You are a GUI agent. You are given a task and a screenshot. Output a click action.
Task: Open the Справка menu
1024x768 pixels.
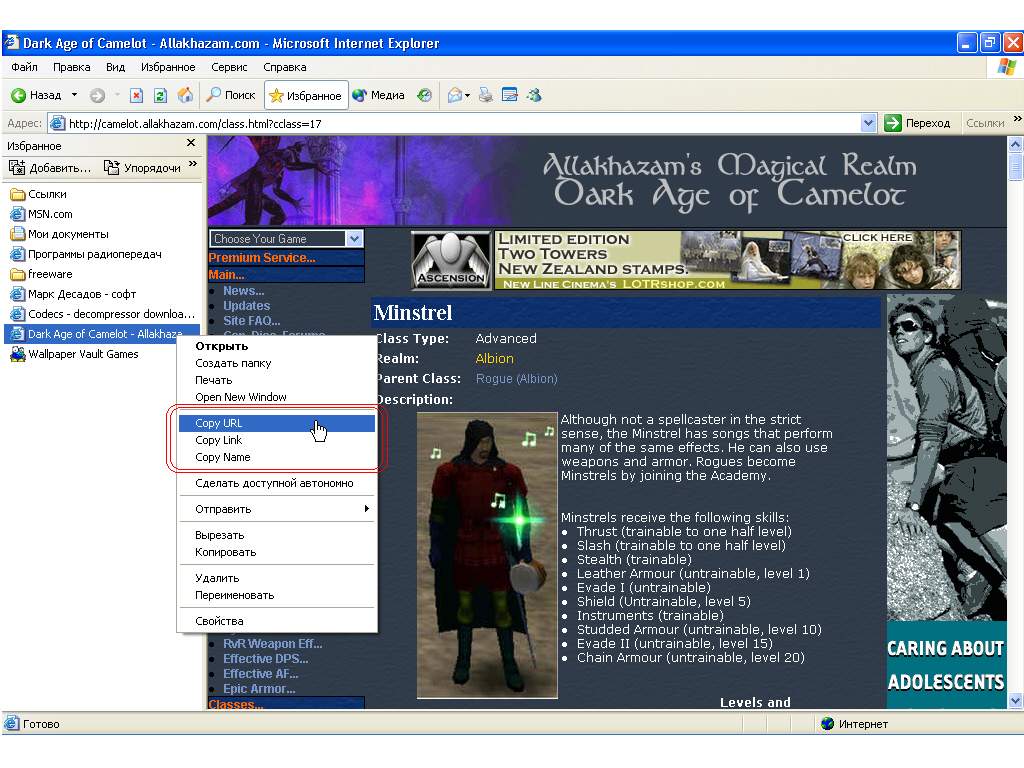pyautogui.click(x=285, y=67)
